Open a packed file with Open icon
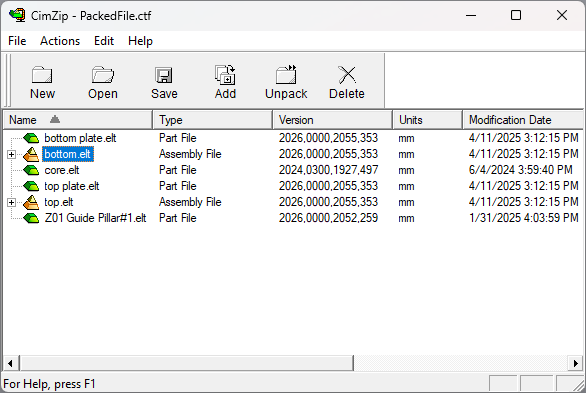 103,75
